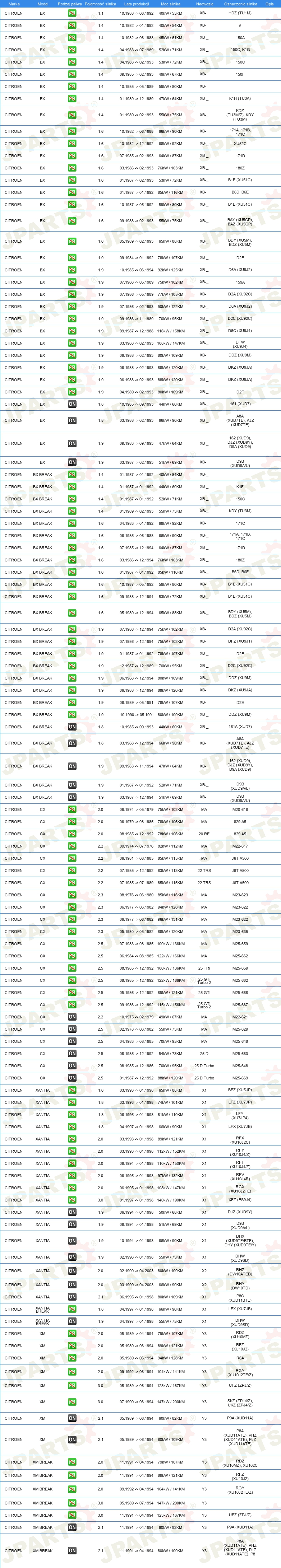The image size is (281, 1568).
Task: Select engine code cell XU52C
Action: click(240, 144)
